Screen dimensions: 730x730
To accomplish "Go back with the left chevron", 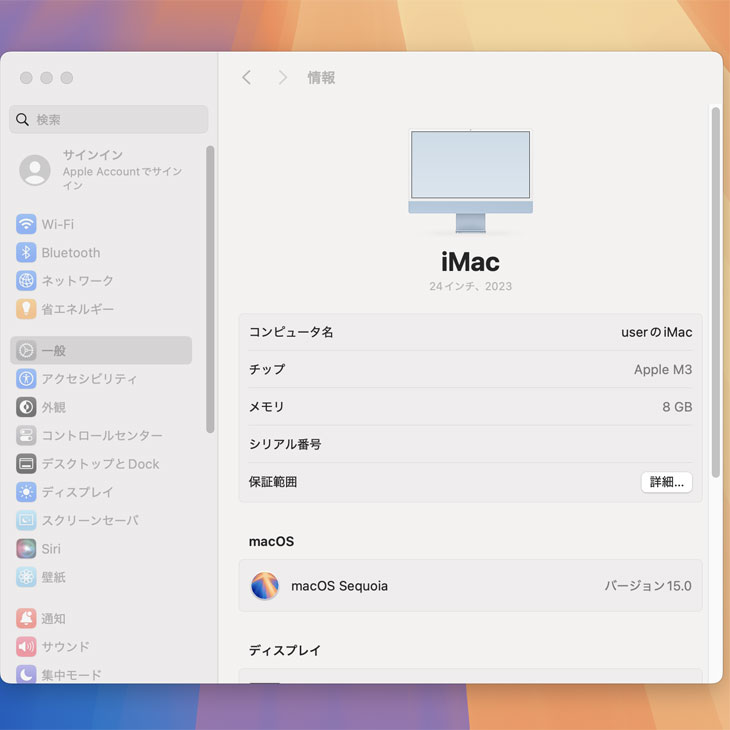I will [x=247, y=77].
